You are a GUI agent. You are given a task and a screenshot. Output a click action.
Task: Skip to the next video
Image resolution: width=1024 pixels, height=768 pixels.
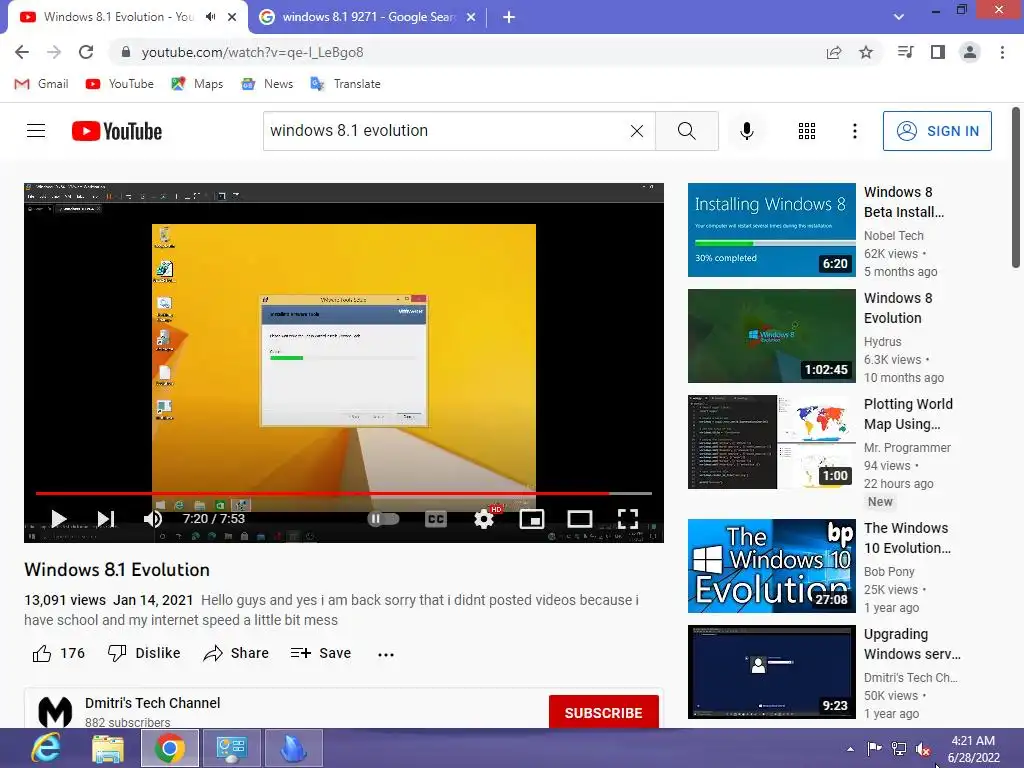tap(106, 519)
